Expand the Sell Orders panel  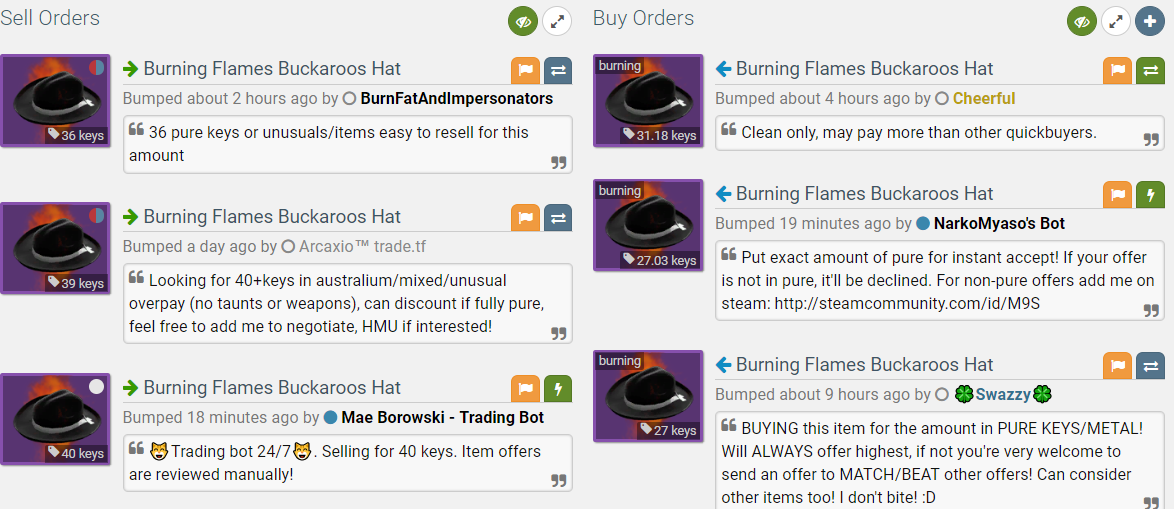point(556,22)
